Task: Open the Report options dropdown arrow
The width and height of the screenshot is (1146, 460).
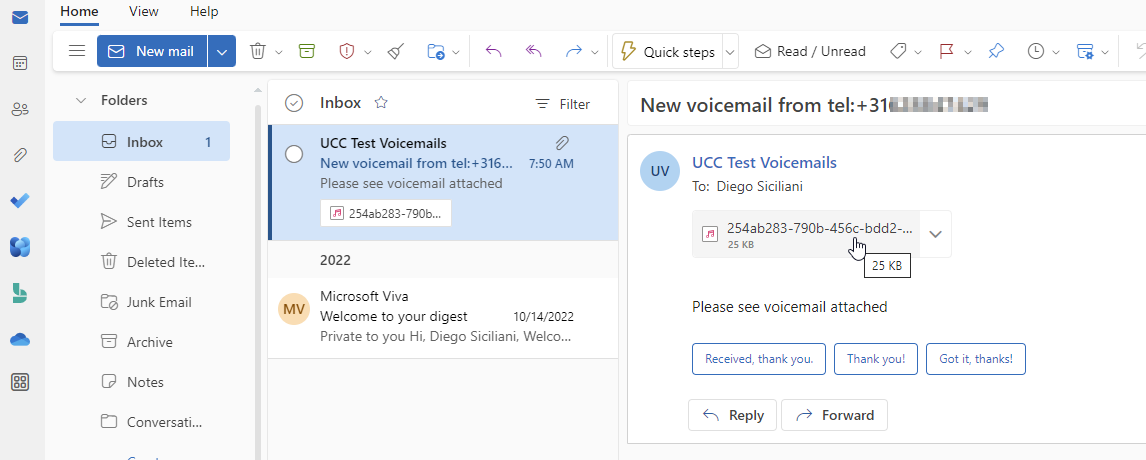Action: 368,52
